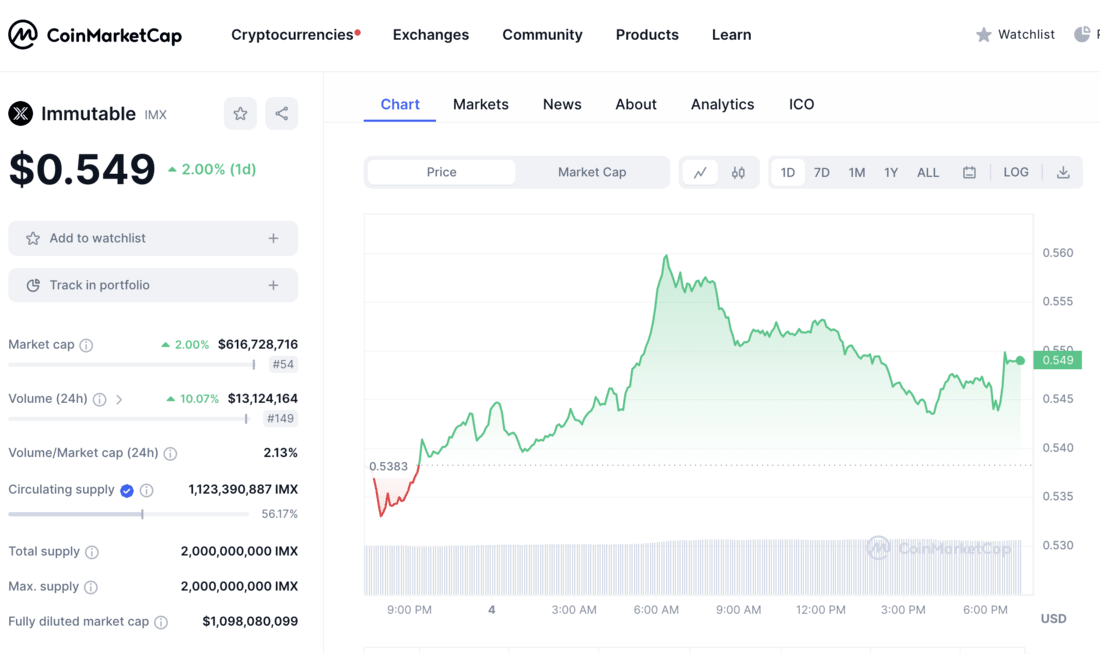The height and width of the screenshot is (654, 1100).
Task: Open the News tab
Action: pos(562,105)
